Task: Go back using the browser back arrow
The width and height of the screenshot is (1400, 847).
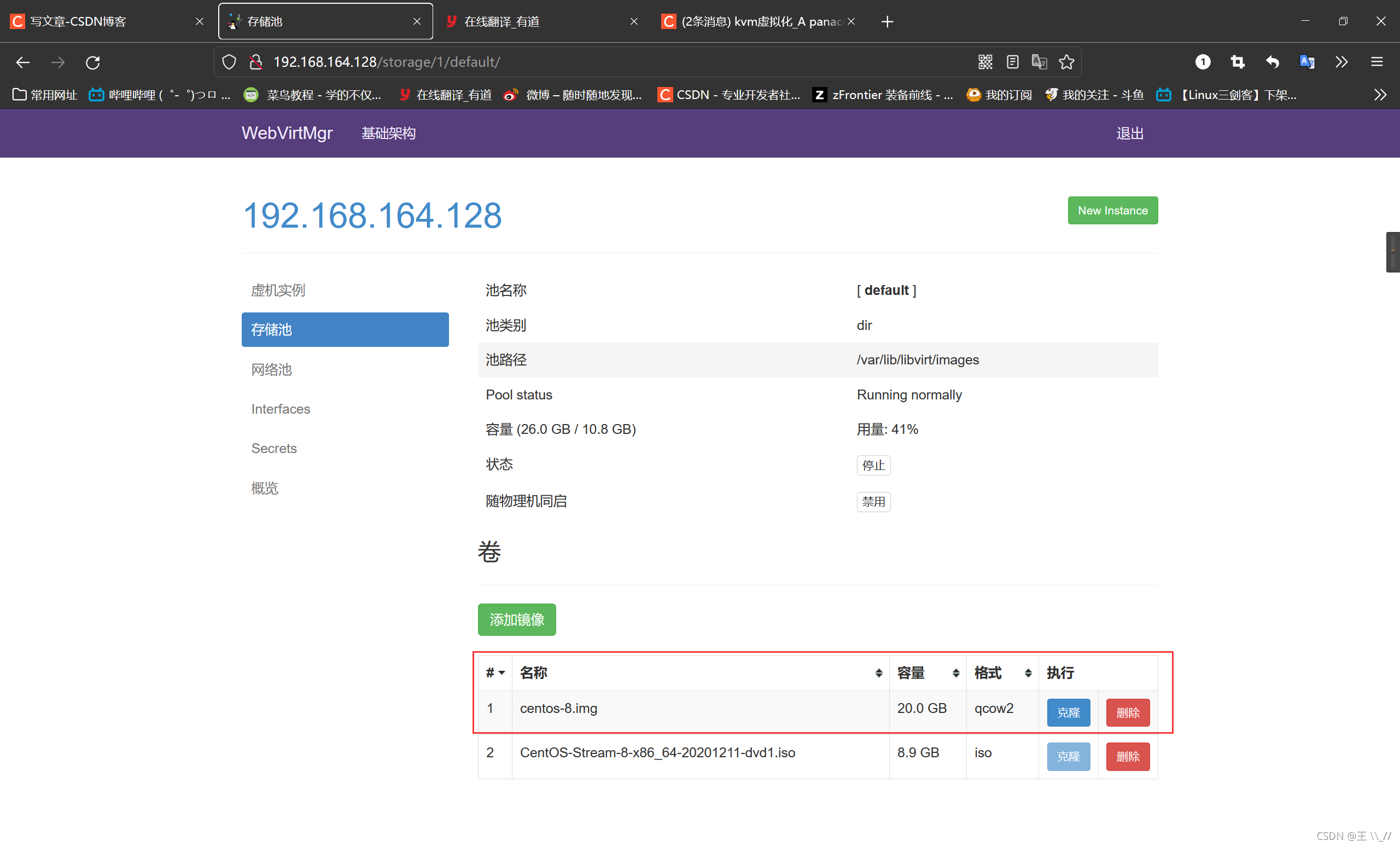Action: coord(23,62)
